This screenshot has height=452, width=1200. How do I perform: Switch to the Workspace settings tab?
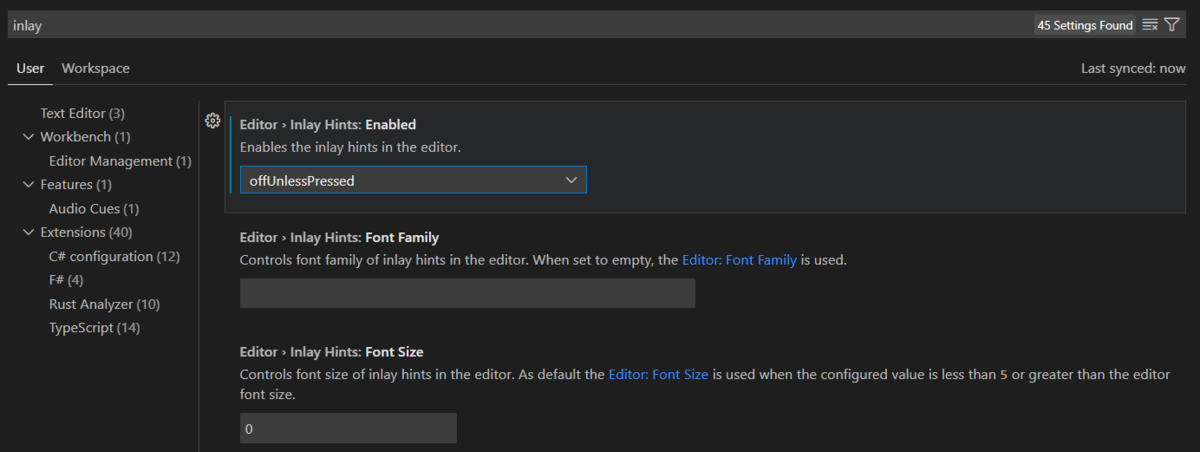[x=96, y=68]
